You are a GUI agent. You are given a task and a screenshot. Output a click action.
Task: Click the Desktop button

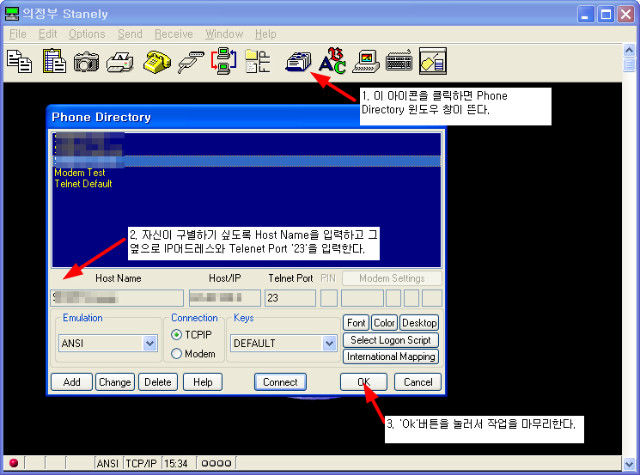tap(419, 323)
